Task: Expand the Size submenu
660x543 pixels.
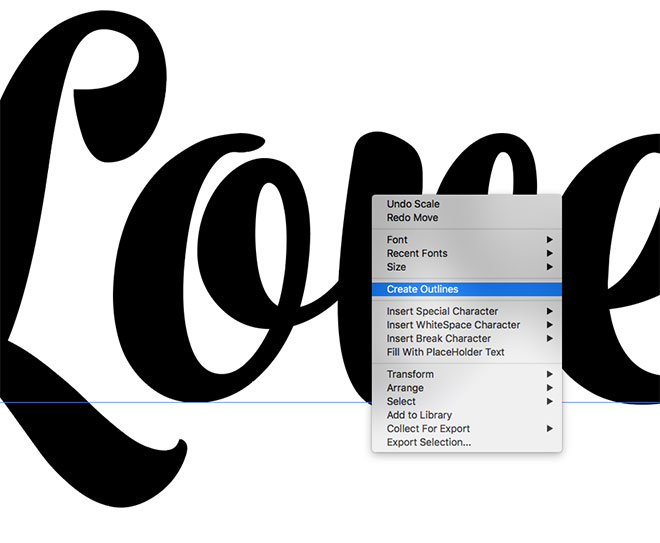Action: click(x=396, y=267)
